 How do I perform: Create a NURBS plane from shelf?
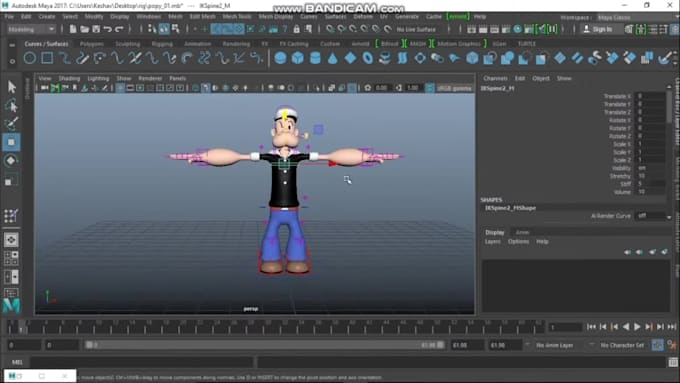(350, 58)
